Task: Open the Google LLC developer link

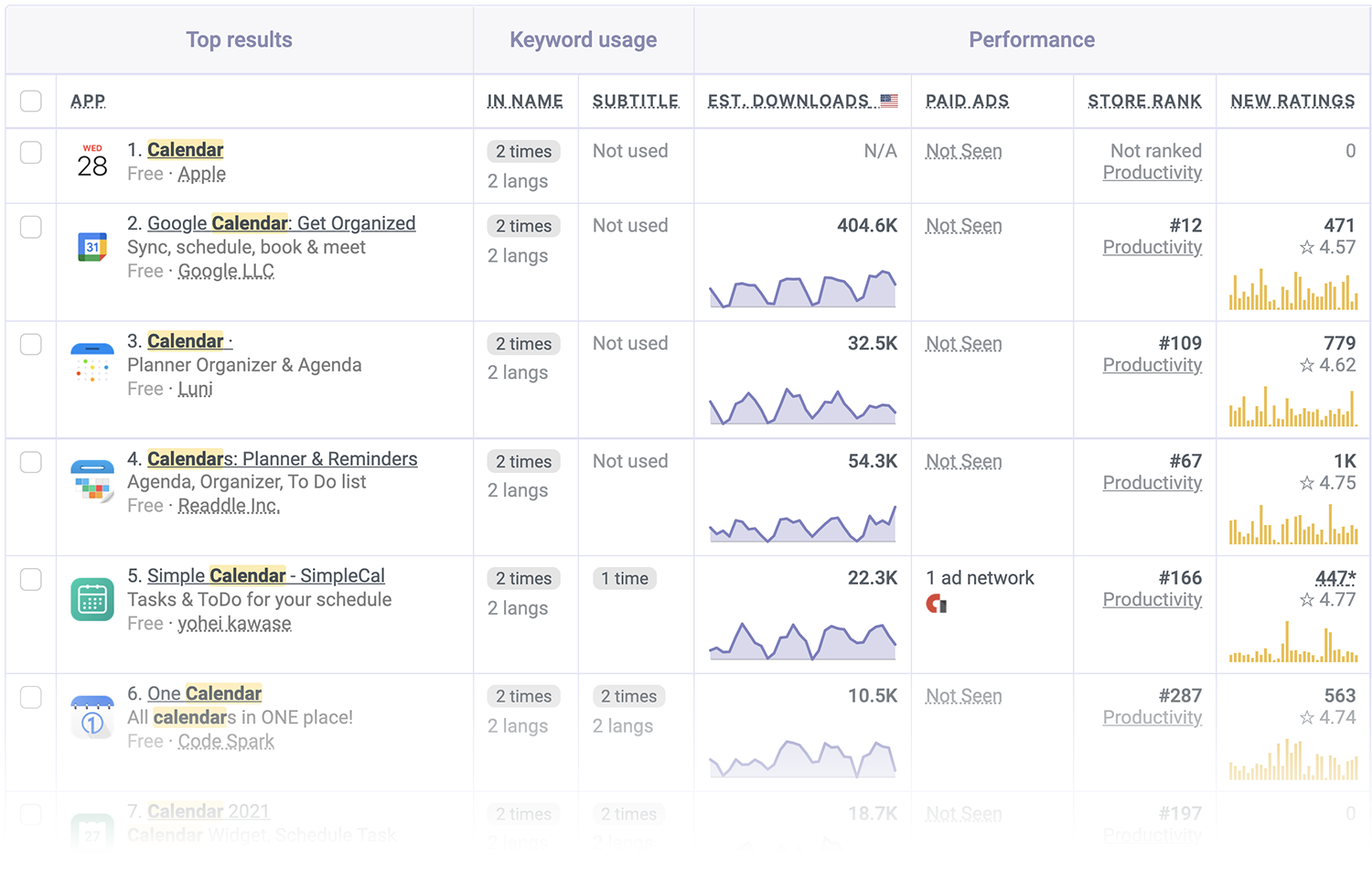Action: (226, 271)
